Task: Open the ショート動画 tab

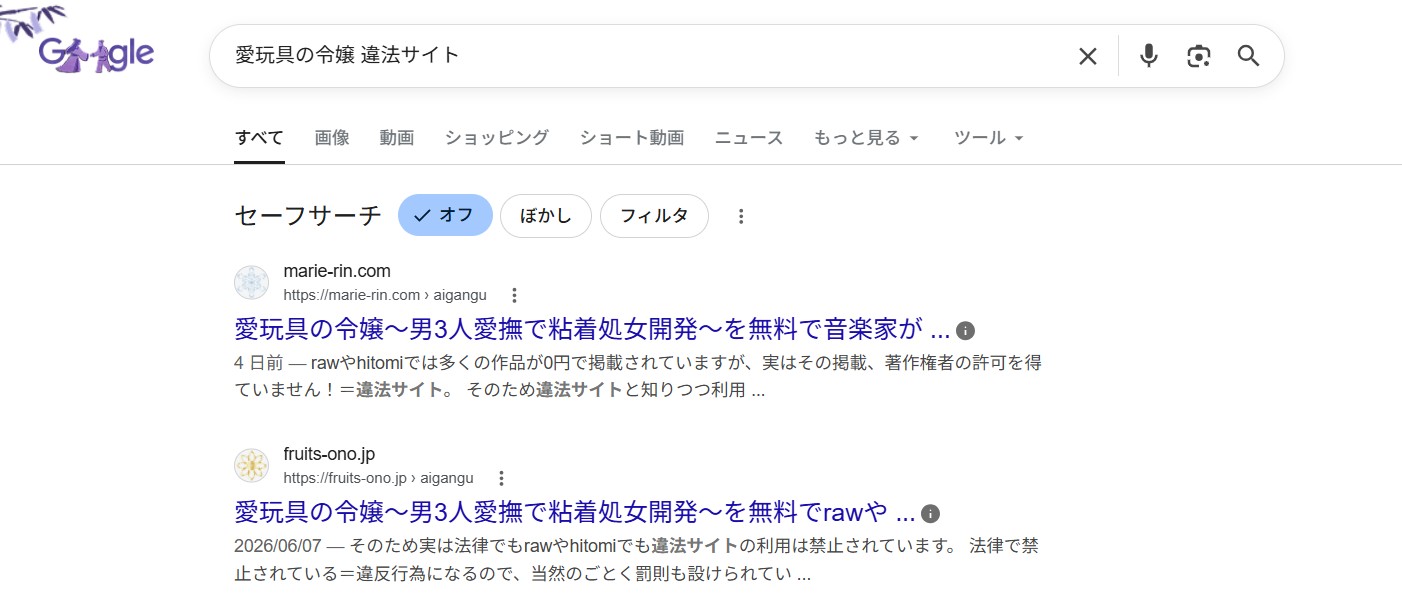Action: (632, 138)
